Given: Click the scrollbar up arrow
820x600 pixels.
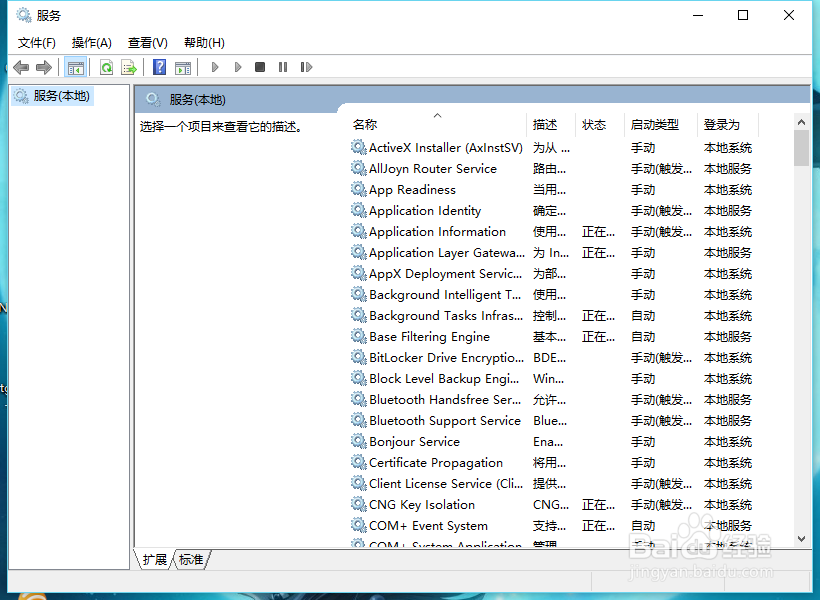Looking at the screenshot, I should click(x=801, y=122).
